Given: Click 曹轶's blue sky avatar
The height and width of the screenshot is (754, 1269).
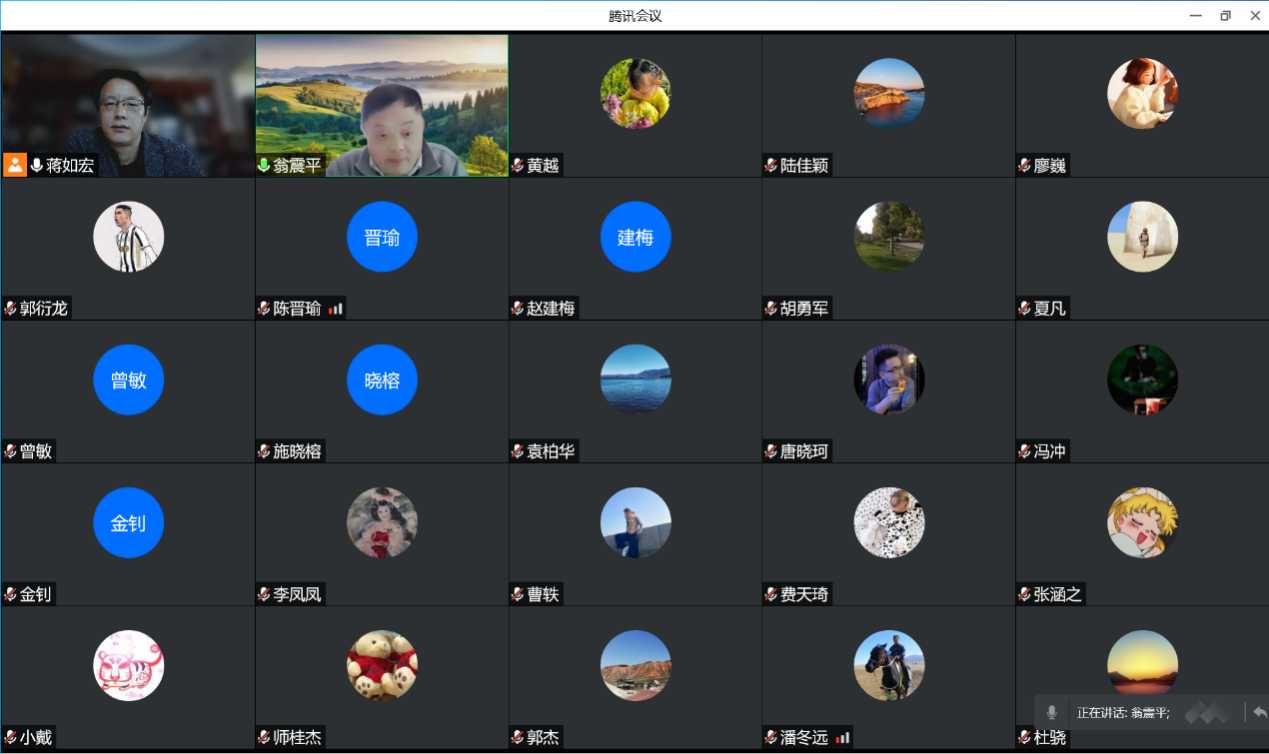Looking at the screenshot, I should 635,523.
